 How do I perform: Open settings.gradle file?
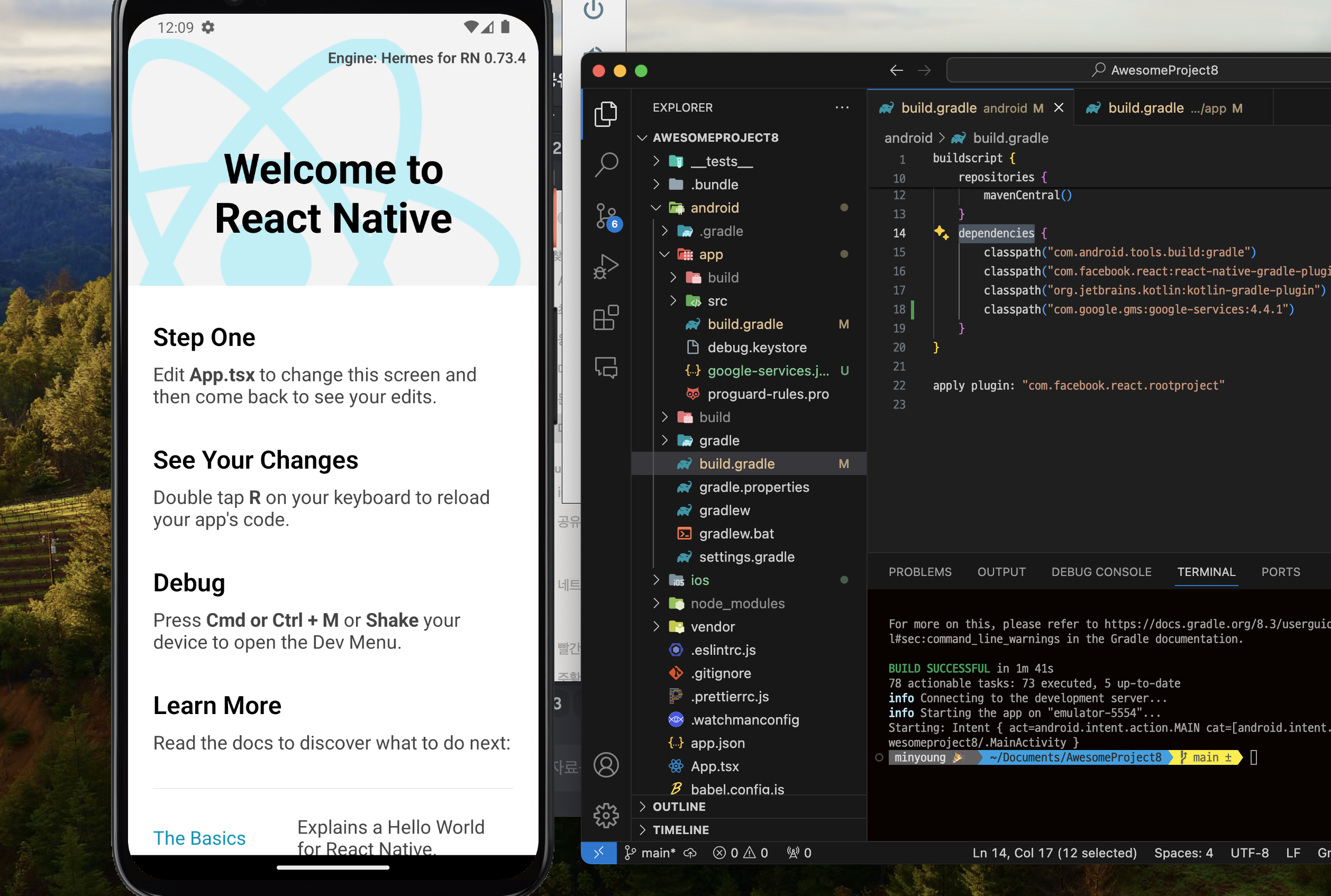[749, 556]
